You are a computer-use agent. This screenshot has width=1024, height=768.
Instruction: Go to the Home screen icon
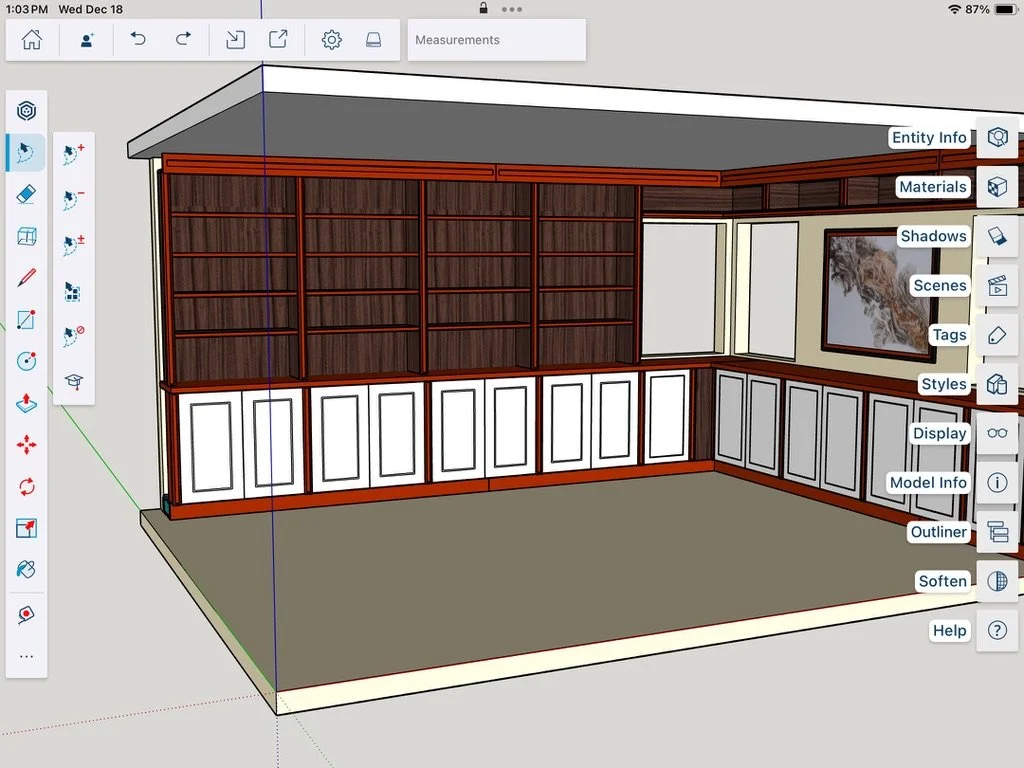tap(31, 40)
